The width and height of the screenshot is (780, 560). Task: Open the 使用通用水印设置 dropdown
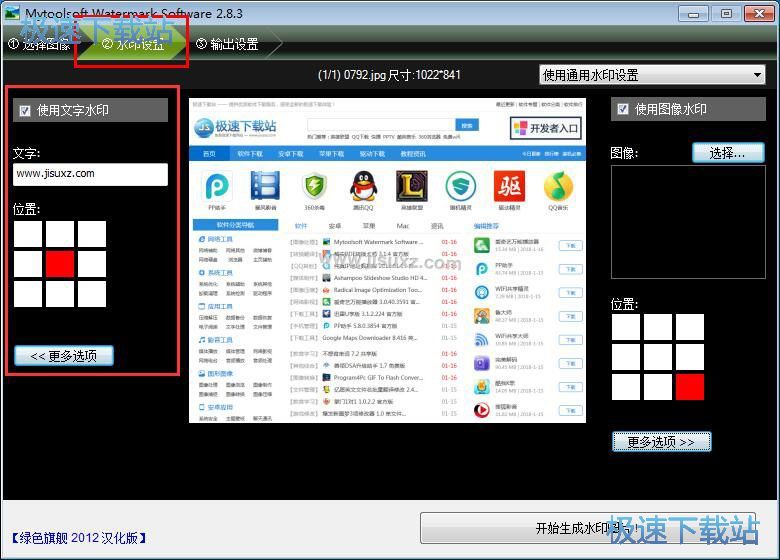[652, 75]
